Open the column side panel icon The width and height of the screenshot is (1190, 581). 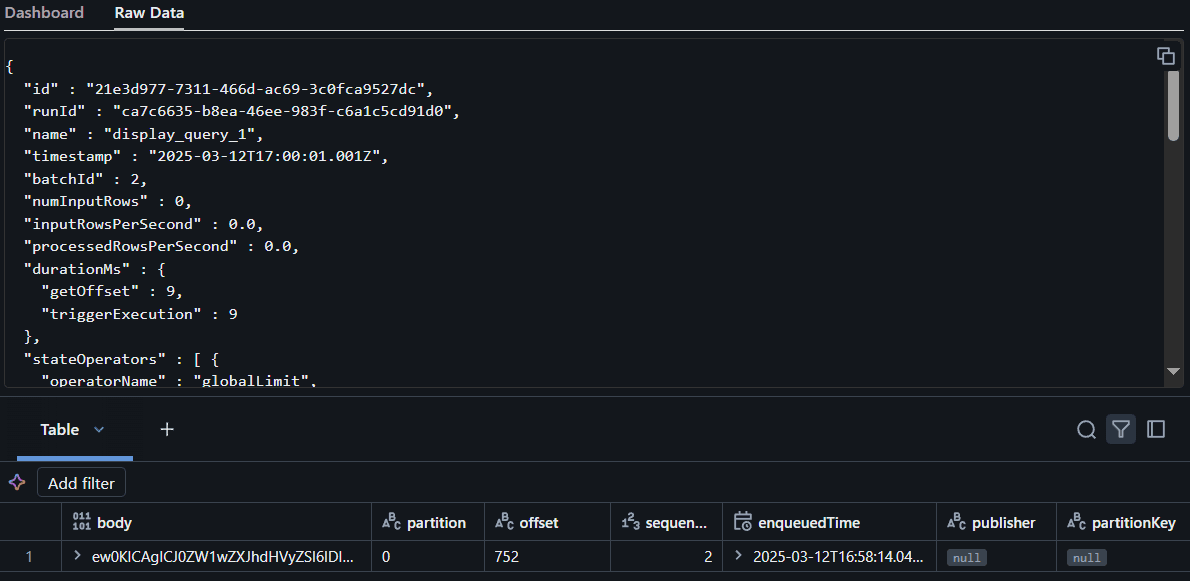click(x=1156, y=430)
